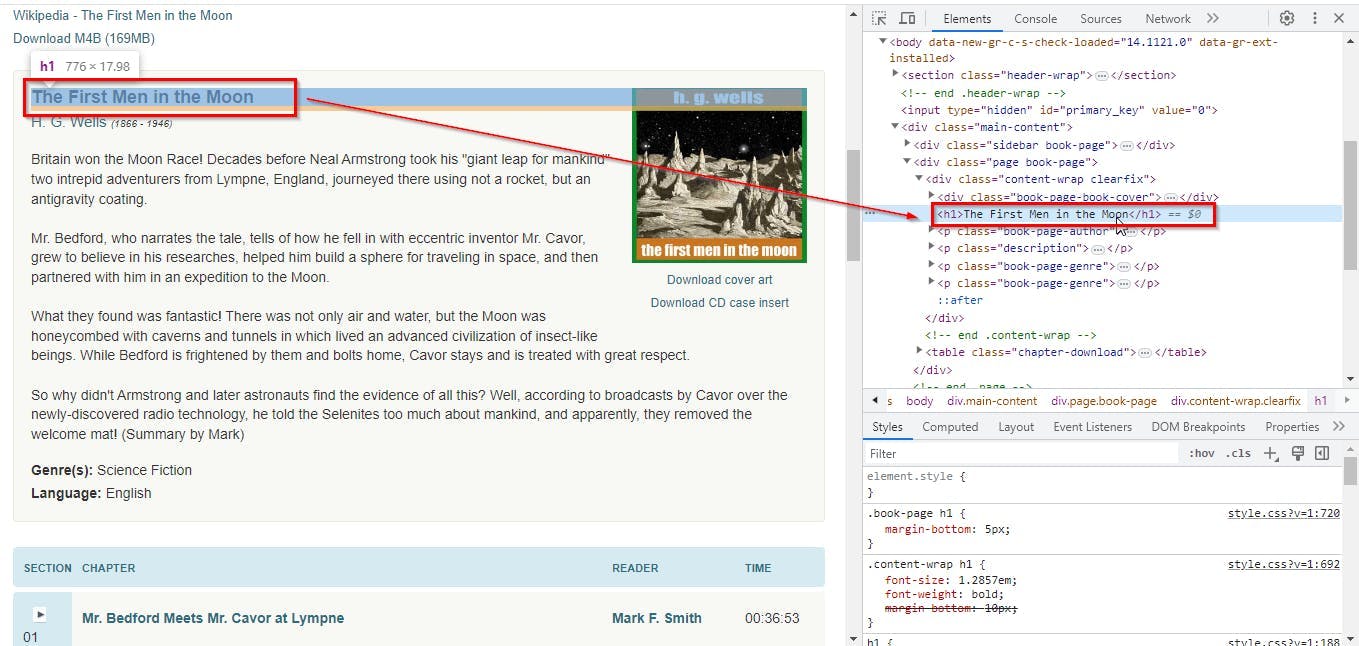1359x646 pixels.
Task: Expand the book-page-author paragraph node
Action: (x=931, y=231)
